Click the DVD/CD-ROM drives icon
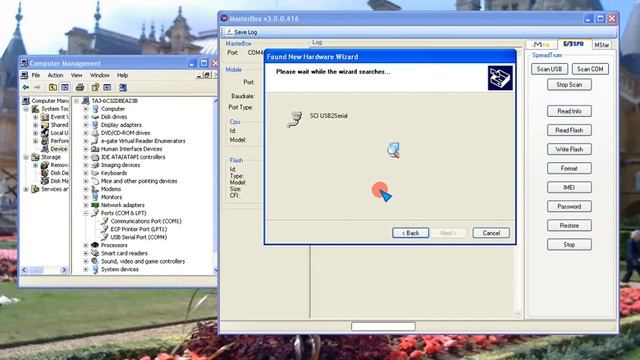The image size is (640, 360). pos(95,133)
